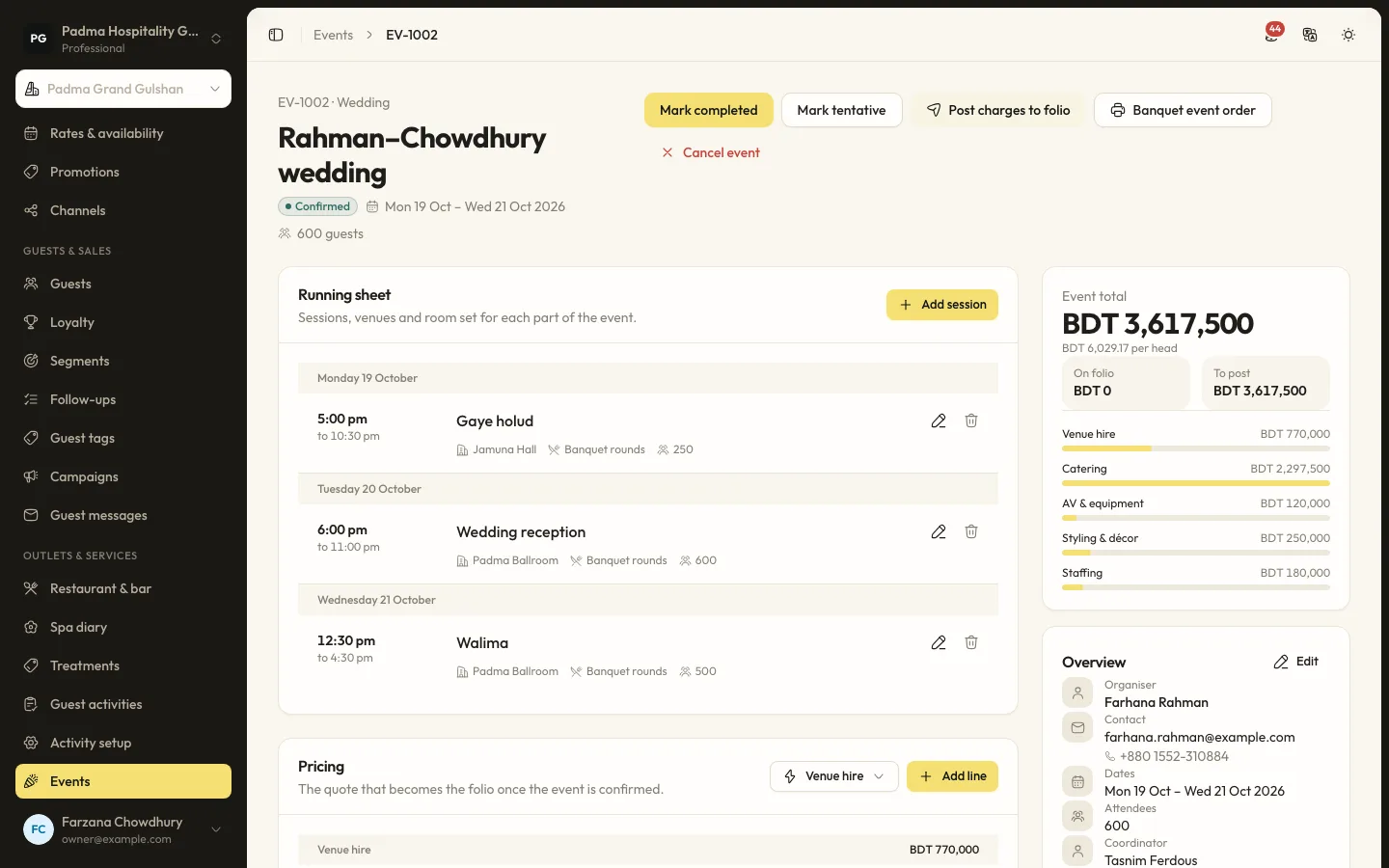The height and width of the screenshot is (868, 1389).
Task: Click Restaurant & bar utensils icon
Action: point(31,588)
